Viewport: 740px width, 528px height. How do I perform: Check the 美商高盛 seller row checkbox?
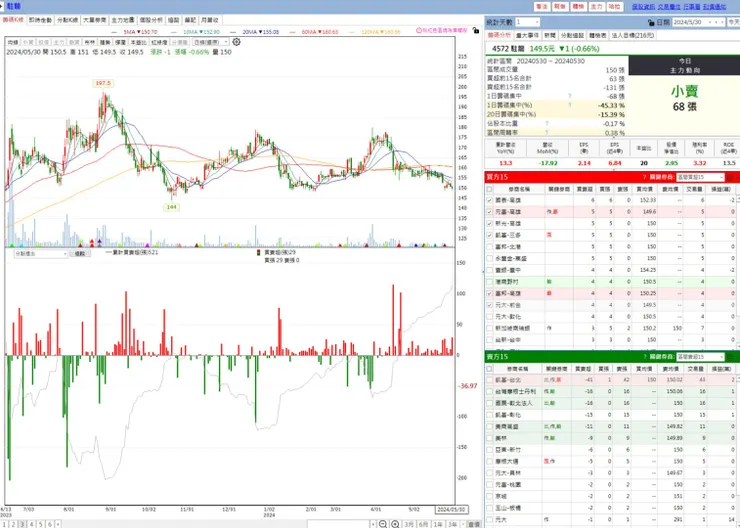tap(489, 427)
